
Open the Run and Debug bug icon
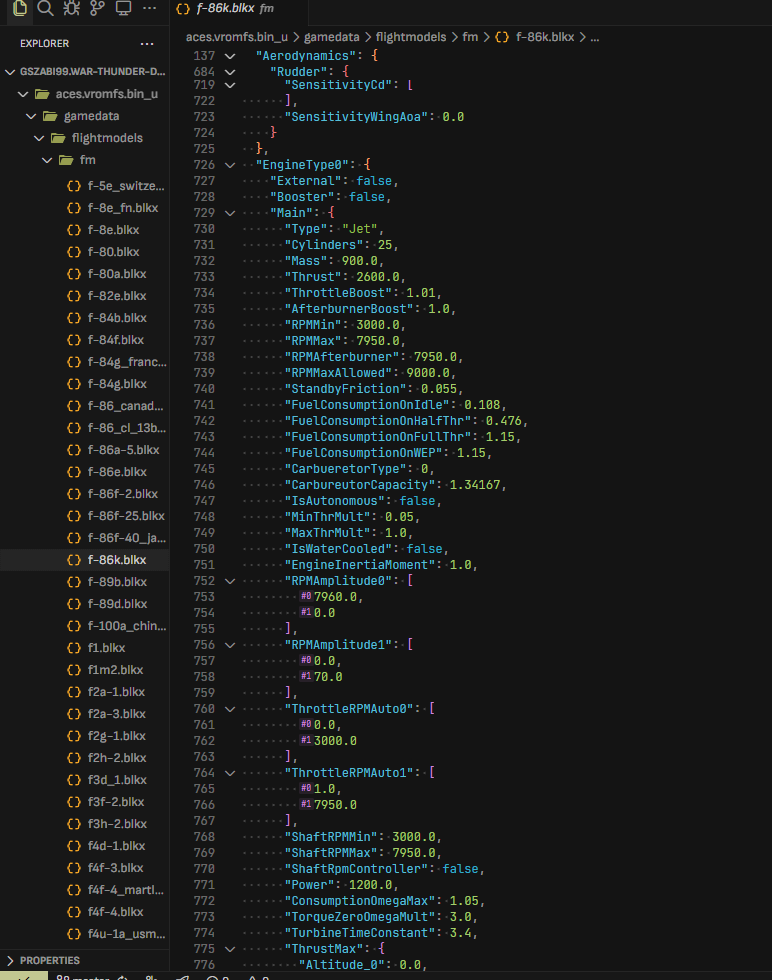(x=71, y=8)
